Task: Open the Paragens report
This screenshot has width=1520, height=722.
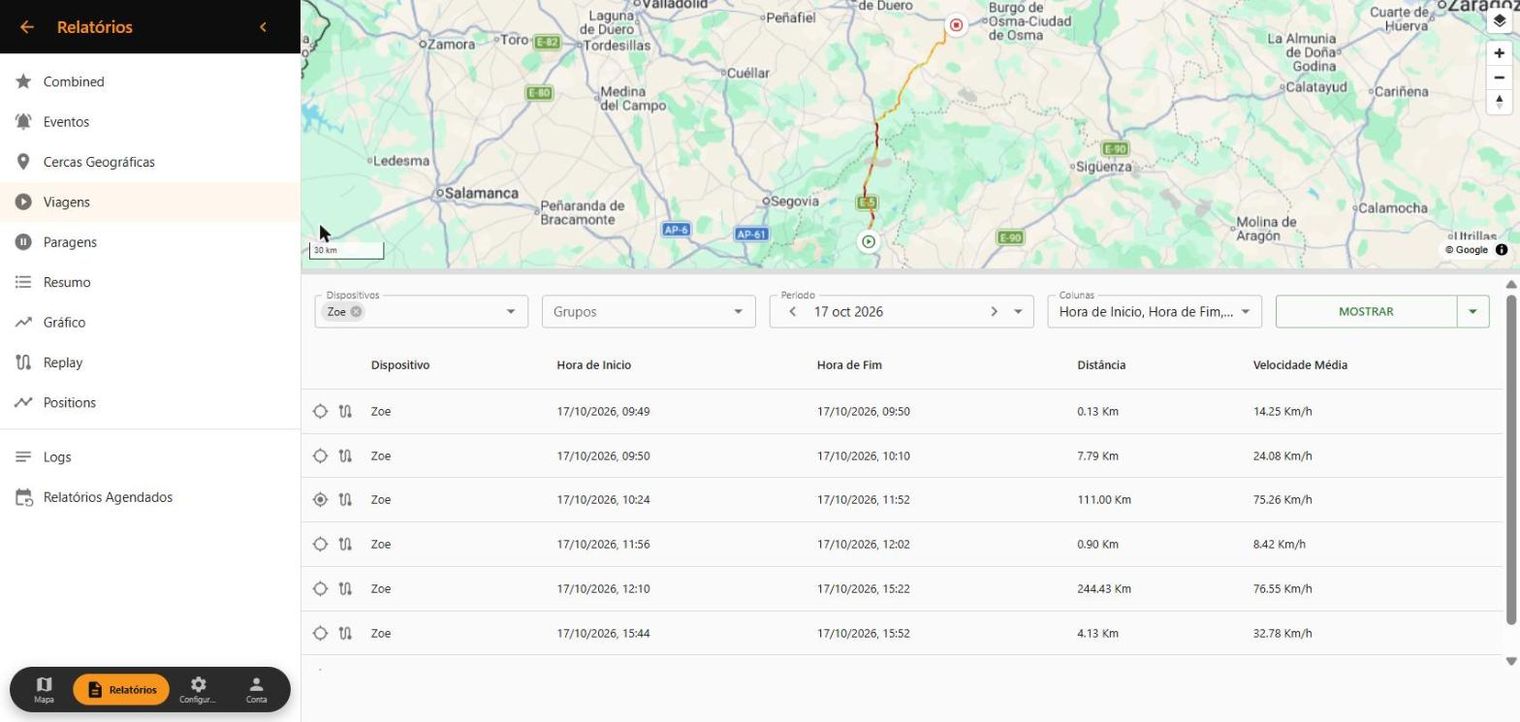Action: click(x=150, y=242)
